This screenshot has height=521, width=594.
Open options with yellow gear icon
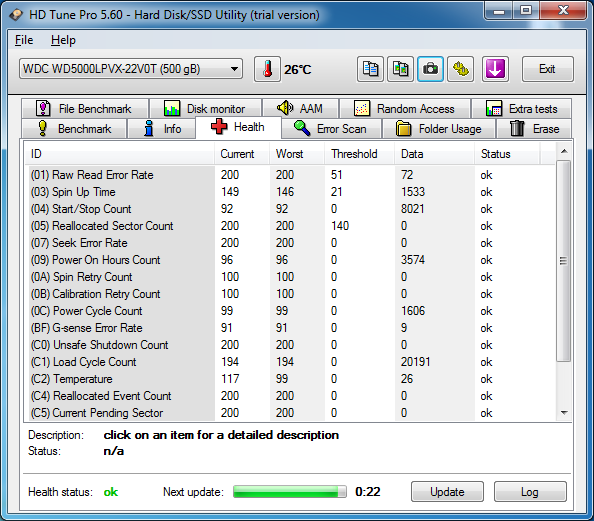[460, 69]
